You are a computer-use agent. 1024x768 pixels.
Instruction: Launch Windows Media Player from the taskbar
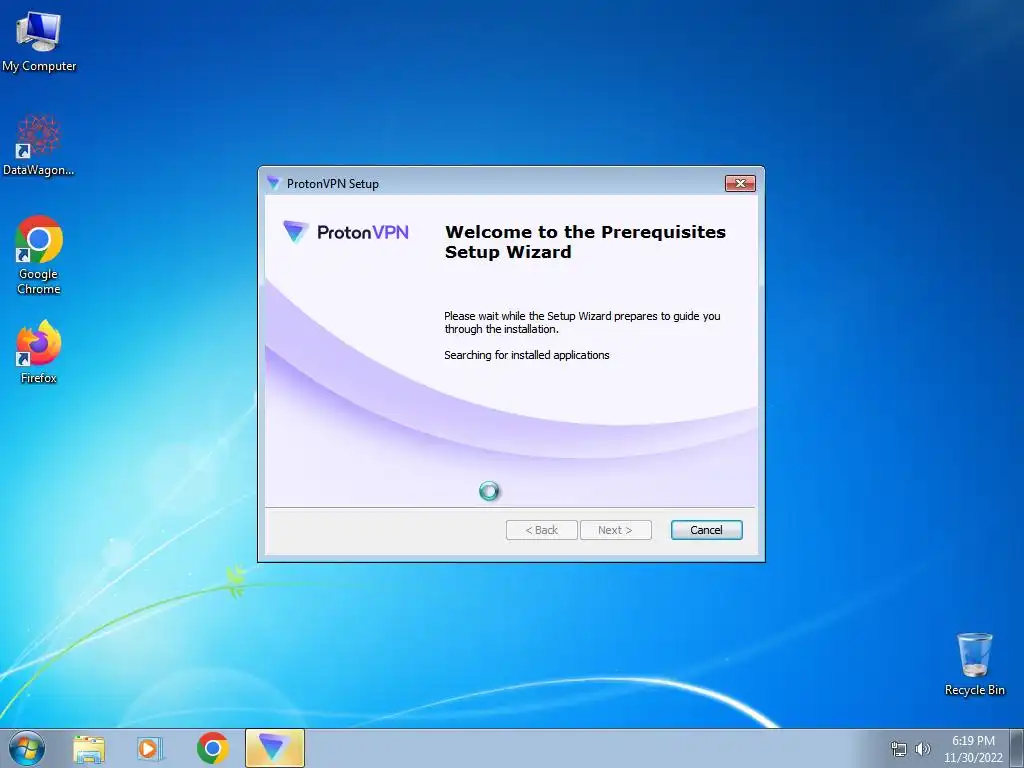click(x=150, y=748)
